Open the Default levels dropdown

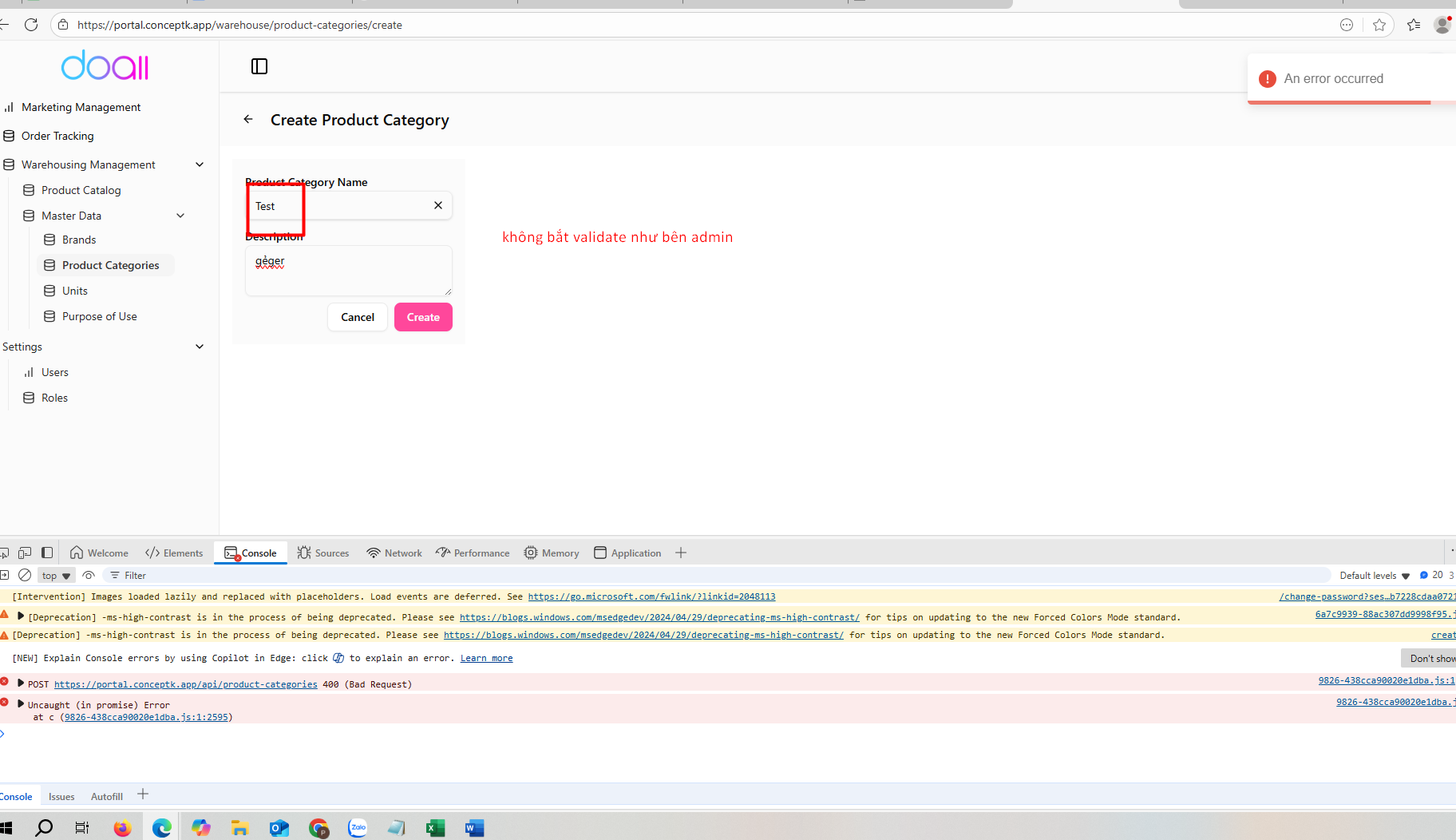1375,576
